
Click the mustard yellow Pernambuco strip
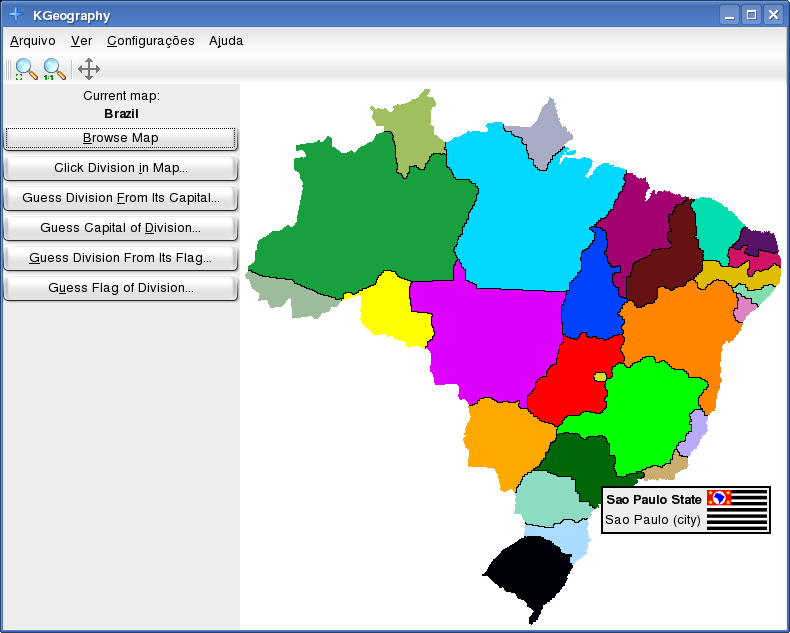pos(731,275)
